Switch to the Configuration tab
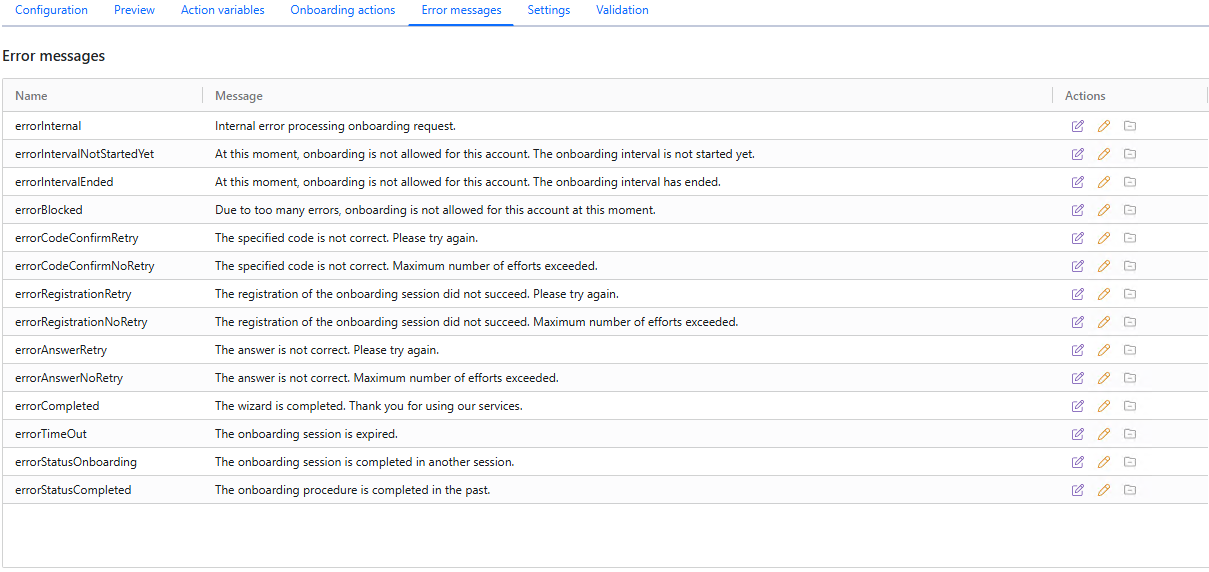The height and width of the screenshot is (572, 1209). pyautogui.click(x=51, y=10)
